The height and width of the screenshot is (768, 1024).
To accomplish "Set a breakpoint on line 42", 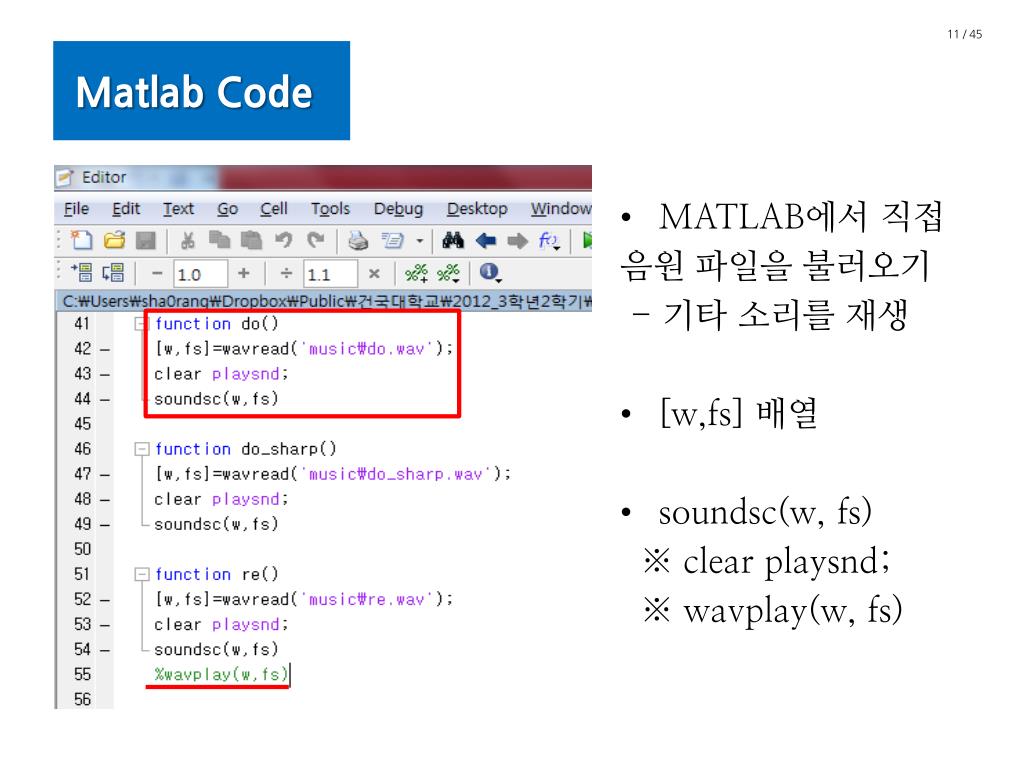I will 104,349.
